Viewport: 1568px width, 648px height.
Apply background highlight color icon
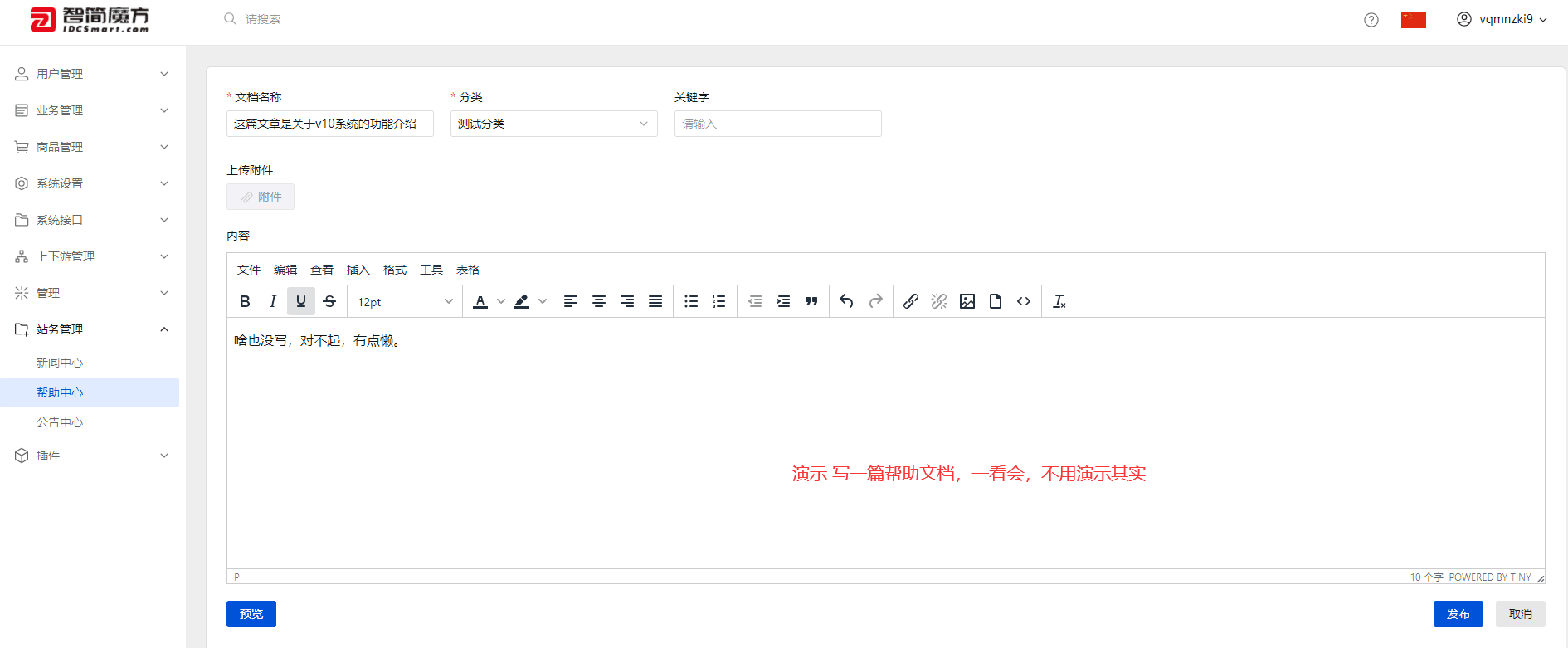pos(522,301)
